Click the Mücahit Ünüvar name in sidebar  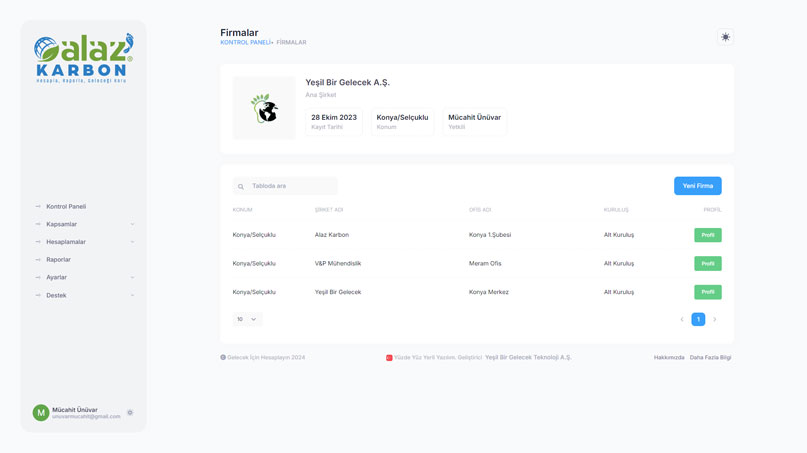pyautogui.click(x=75, y=410)
